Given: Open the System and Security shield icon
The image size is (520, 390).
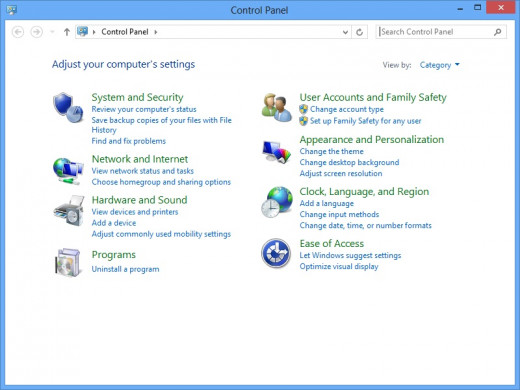Looking at the screenshot, I should coord(68,107).
